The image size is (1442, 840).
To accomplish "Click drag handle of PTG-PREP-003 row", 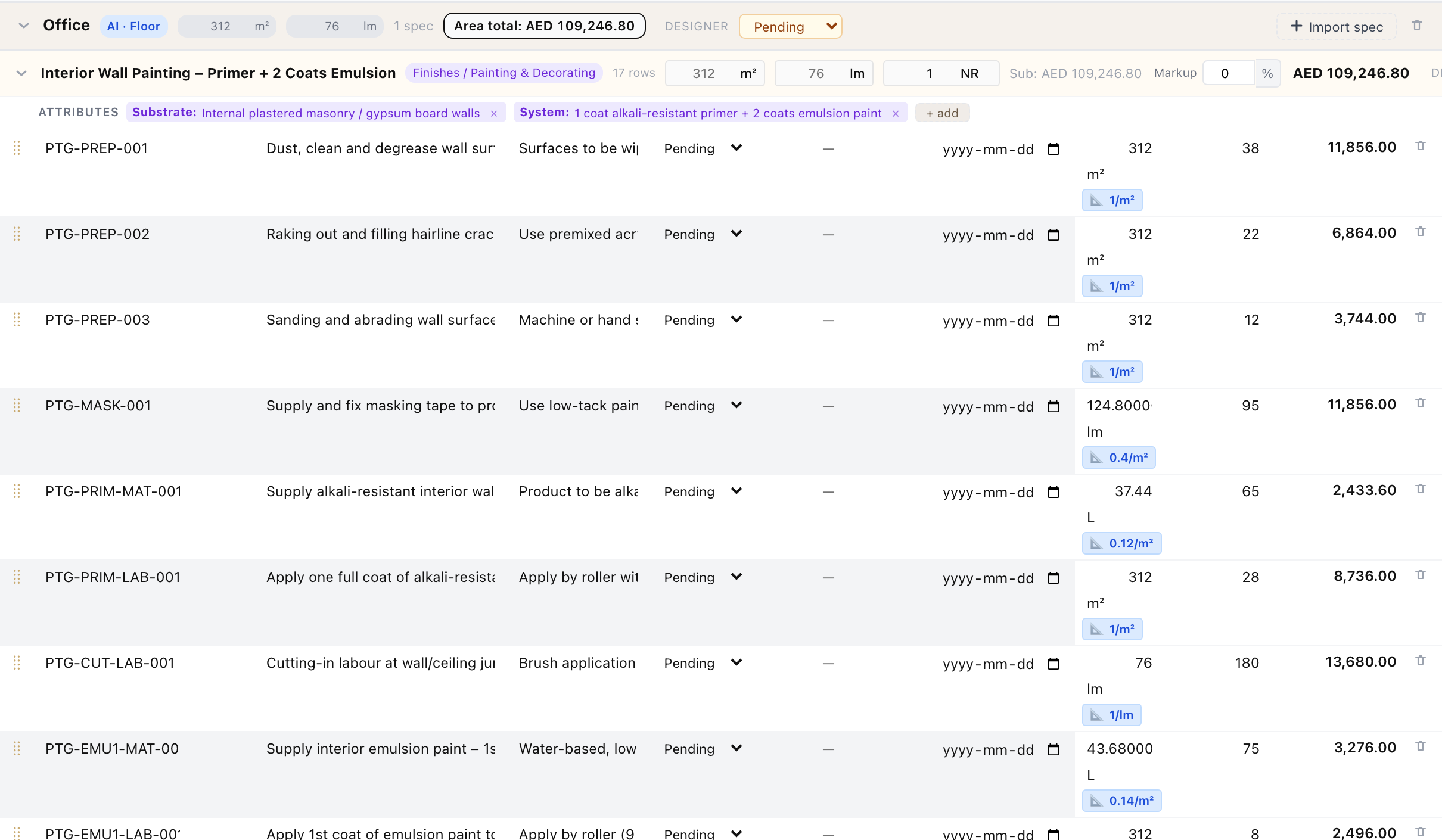I will [17, 320].
